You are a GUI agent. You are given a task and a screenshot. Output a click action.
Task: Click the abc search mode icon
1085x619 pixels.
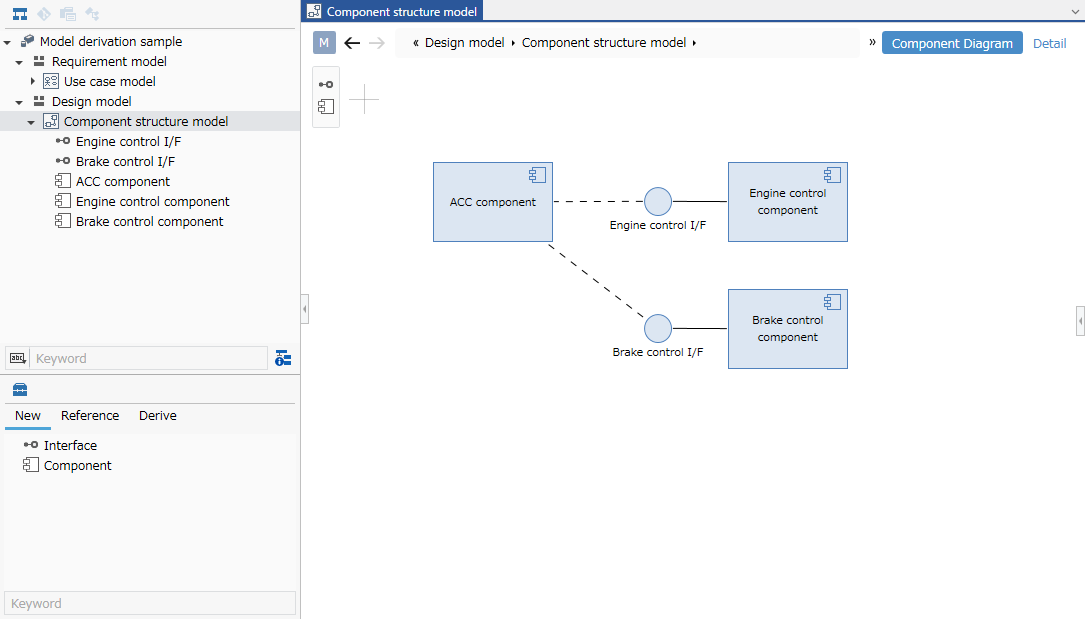click(x=18, y=358)
